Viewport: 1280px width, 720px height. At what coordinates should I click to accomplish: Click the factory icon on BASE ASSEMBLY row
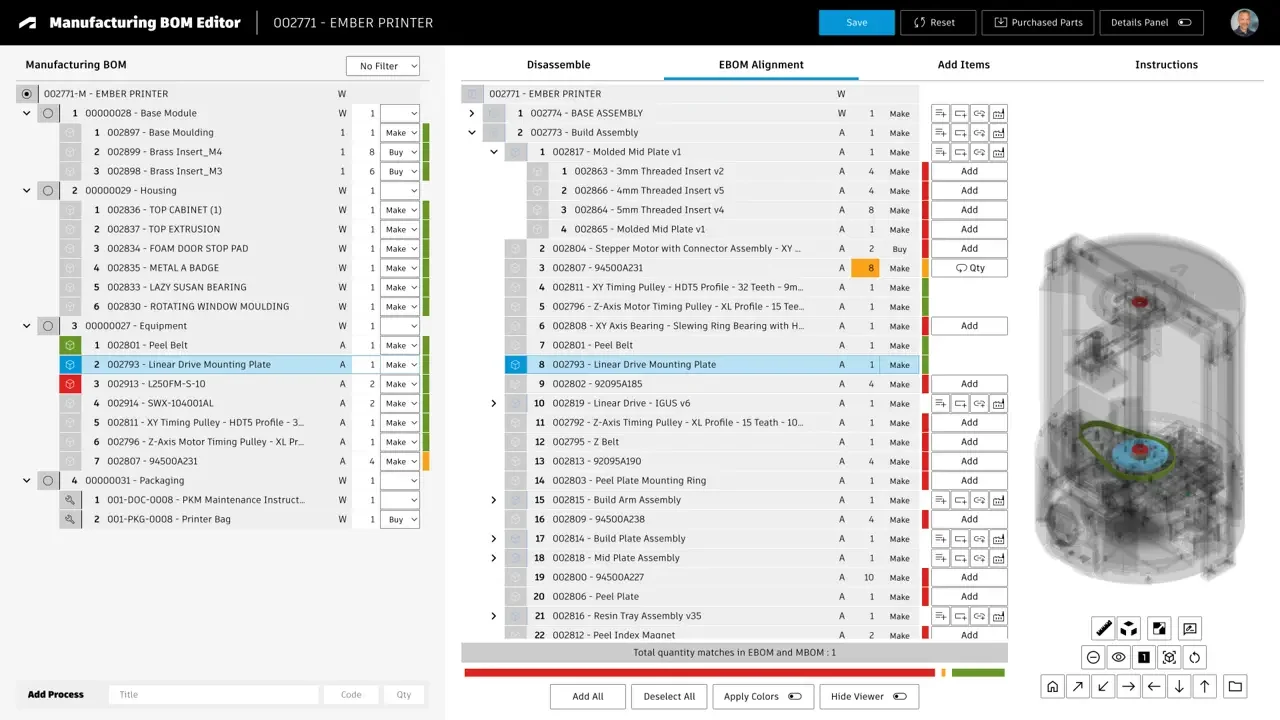click(998, 114)
